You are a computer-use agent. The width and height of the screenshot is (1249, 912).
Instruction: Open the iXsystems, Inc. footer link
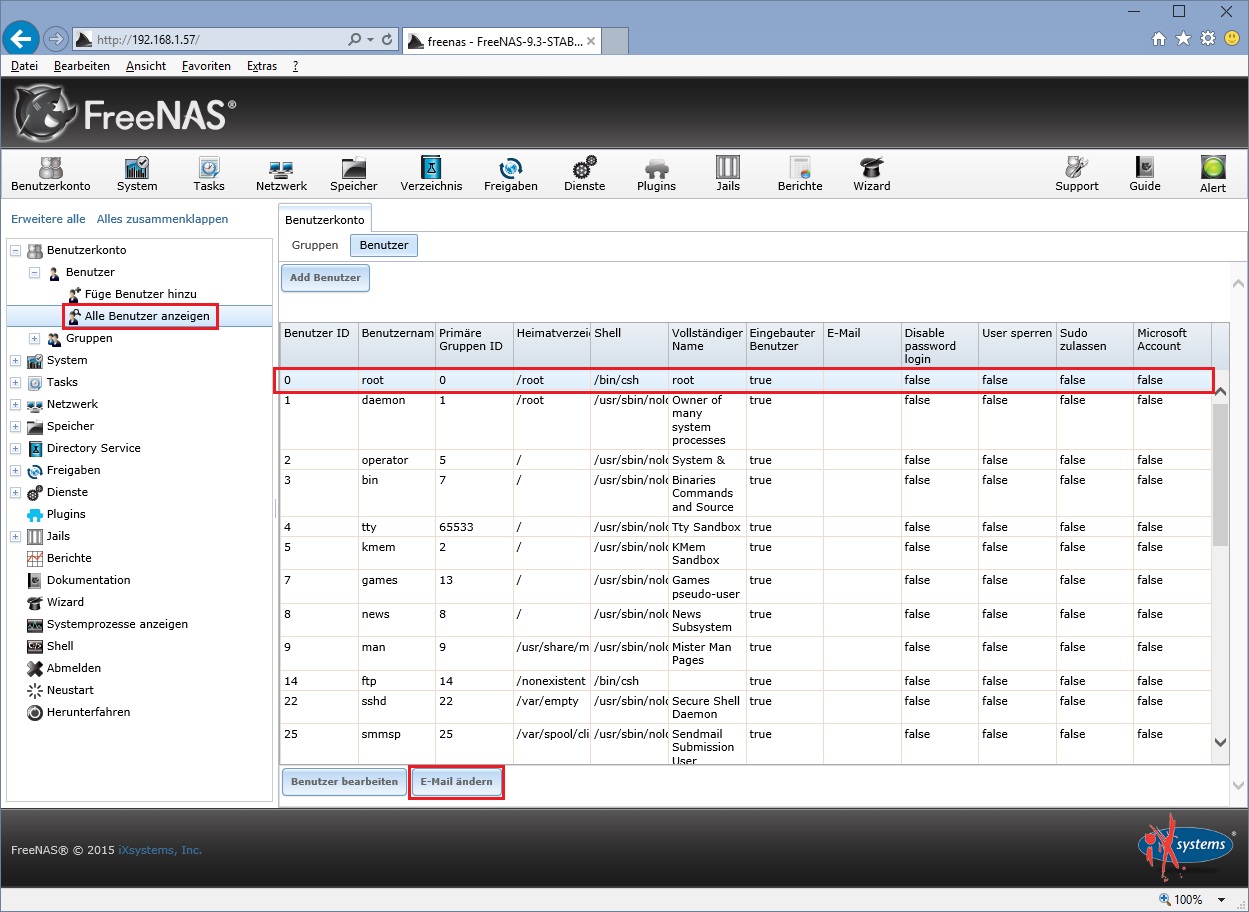click(160, 850)
